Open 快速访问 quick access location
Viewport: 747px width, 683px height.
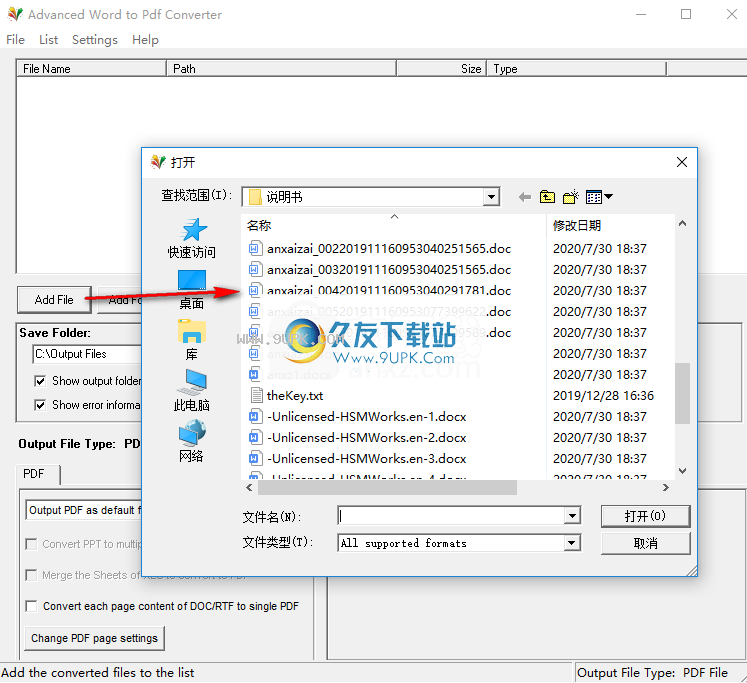192,238
